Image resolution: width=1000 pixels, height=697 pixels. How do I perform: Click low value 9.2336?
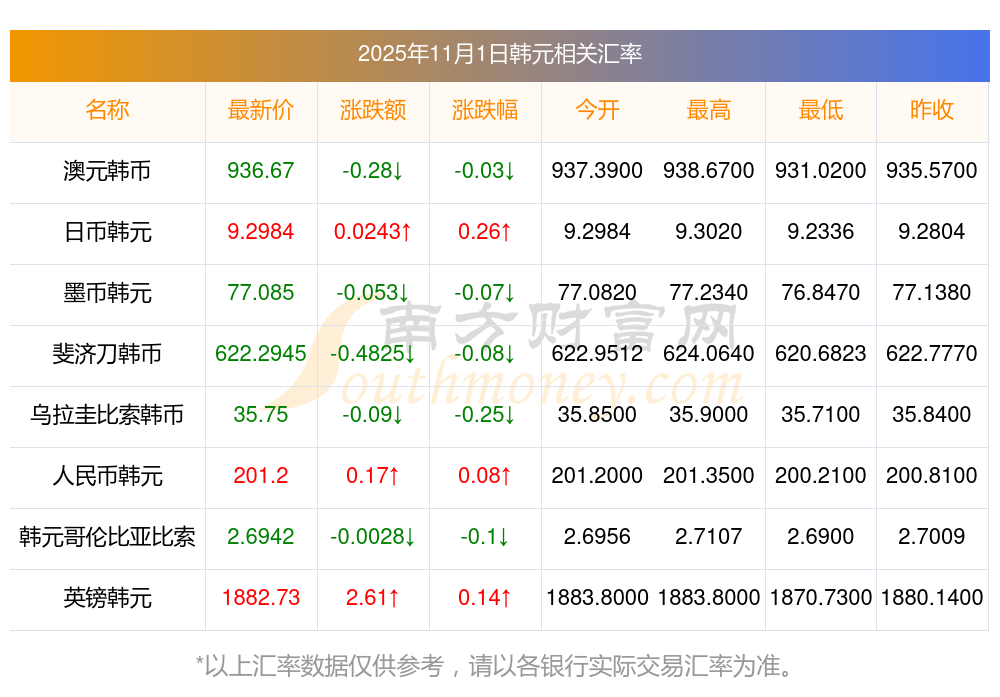821,232
